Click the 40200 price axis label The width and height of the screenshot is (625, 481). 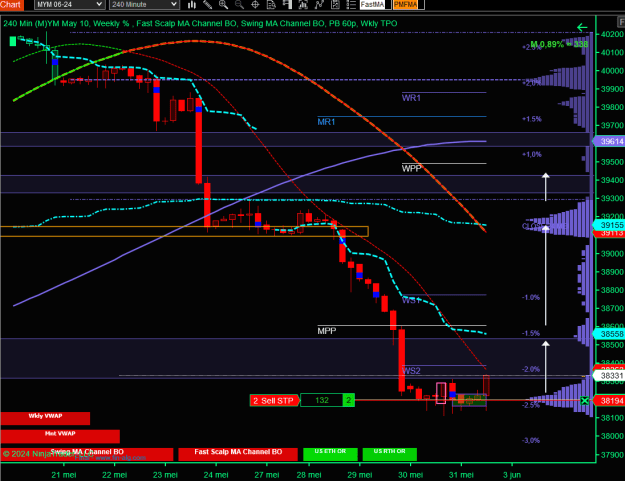tap(612, 34)
